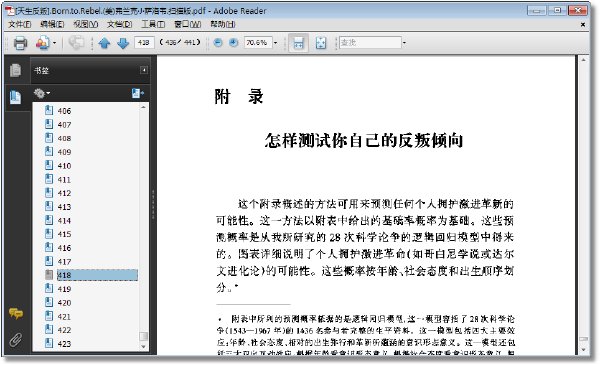Click the bookmarks panel title 书签

41,70
